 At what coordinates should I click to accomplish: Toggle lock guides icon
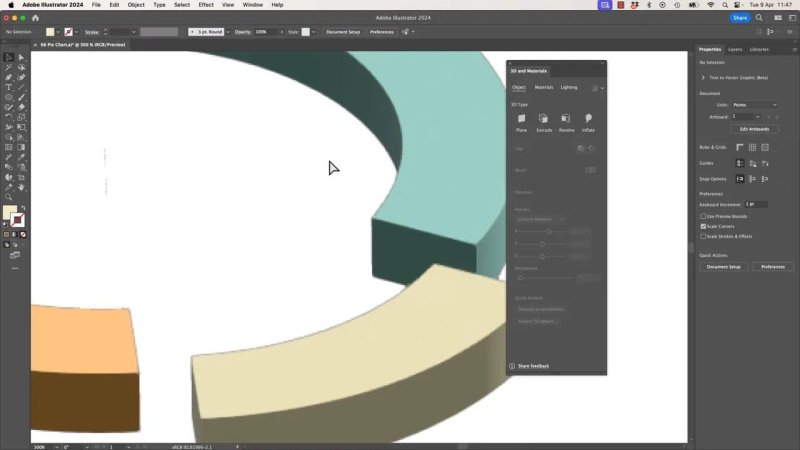tap(753, 163)
